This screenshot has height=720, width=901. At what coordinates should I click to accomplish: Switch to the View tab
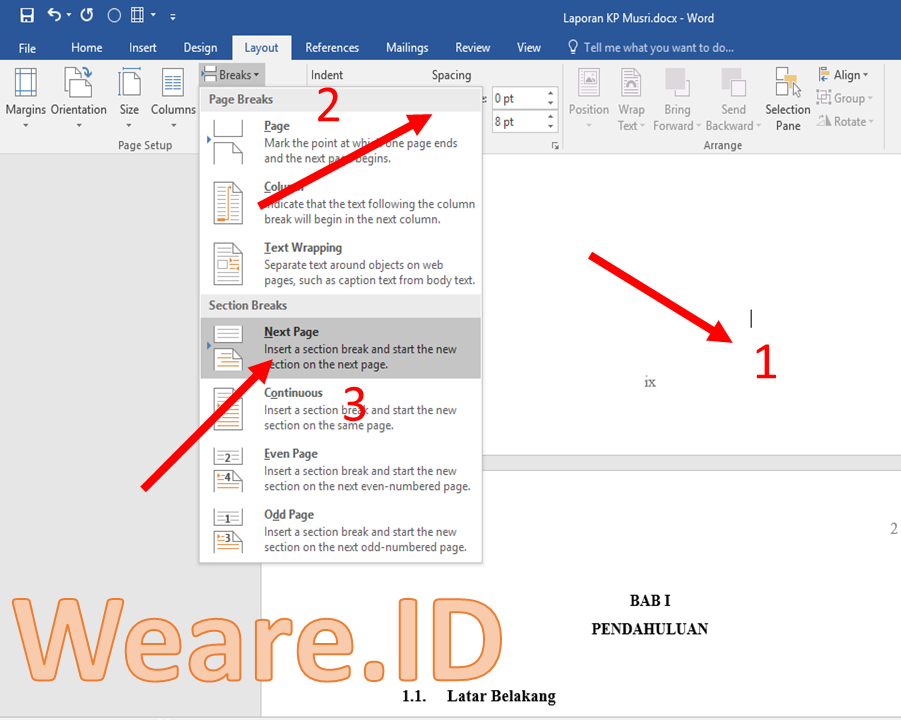(529, 48)
